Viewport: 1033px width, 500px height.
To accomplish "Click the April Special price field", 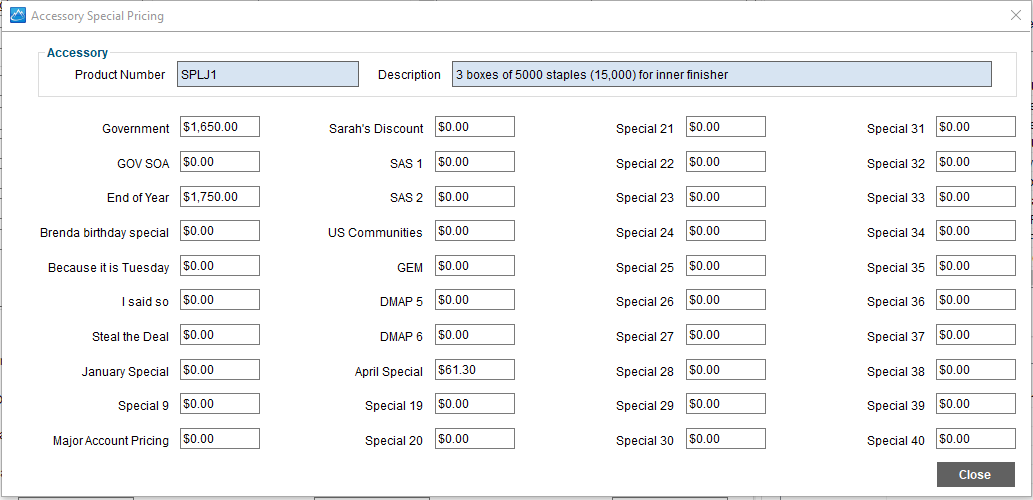I will 474,370.
